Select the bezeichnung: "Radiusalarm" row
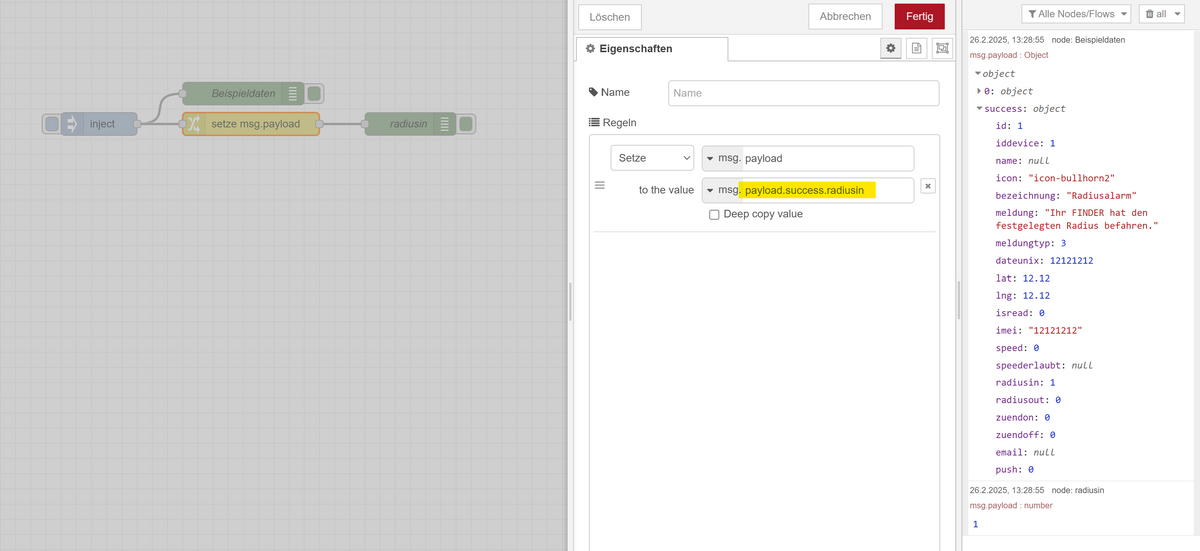The image size is (1200, 551). click(x=1066, y=195)
